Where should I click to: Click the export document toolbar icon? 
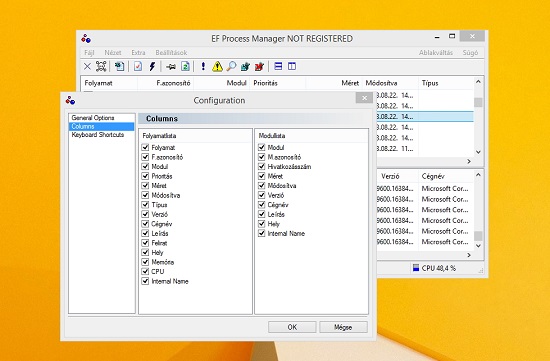[120, 66]
